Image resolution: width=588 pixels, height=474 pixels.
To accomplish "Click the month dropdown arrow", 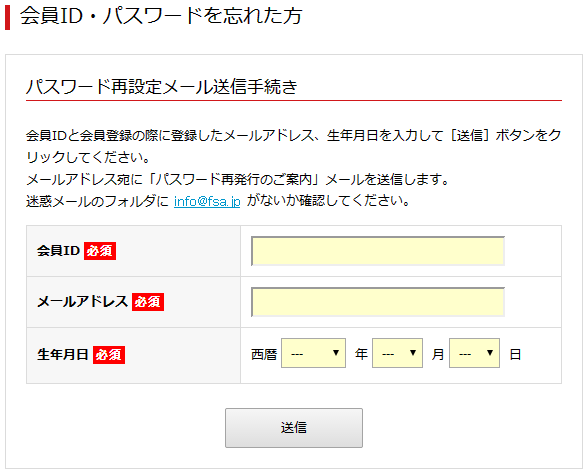I will click(x=413, y=353).
